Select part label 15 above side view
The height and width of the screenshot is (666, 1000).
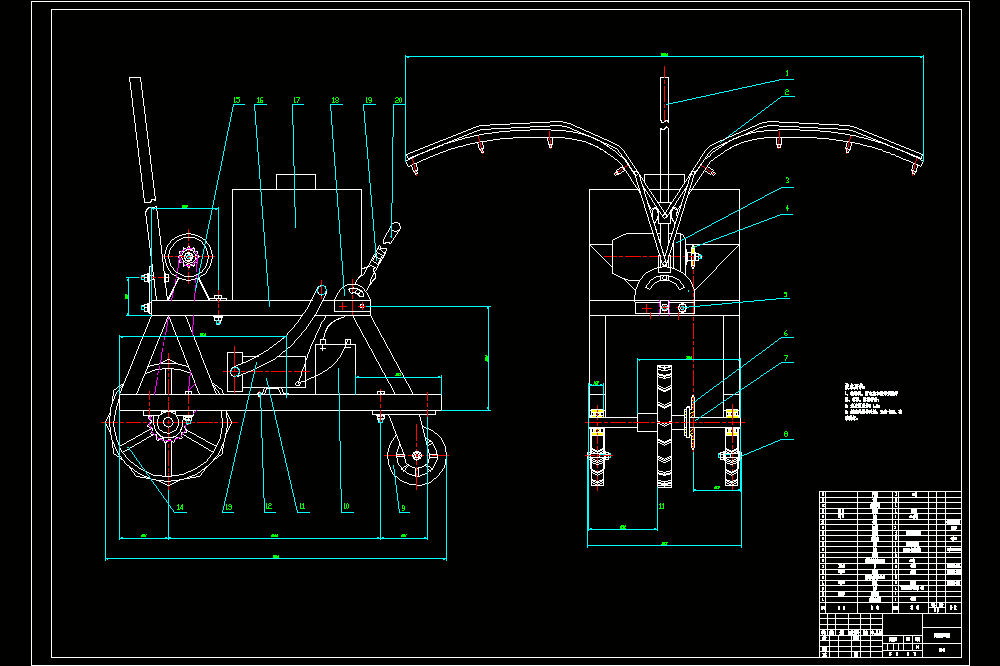pyautogui.click(x=237, y=100)
